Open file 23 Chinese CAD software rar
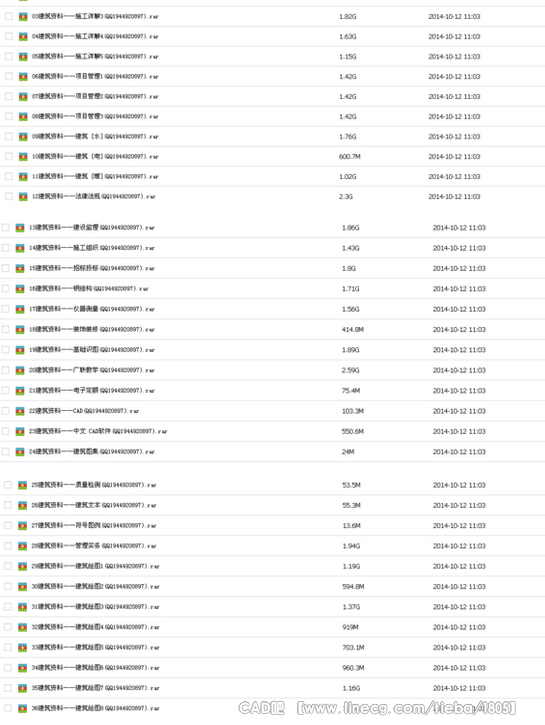Screen dimensions: 545x725 click(x=98, y=431)
